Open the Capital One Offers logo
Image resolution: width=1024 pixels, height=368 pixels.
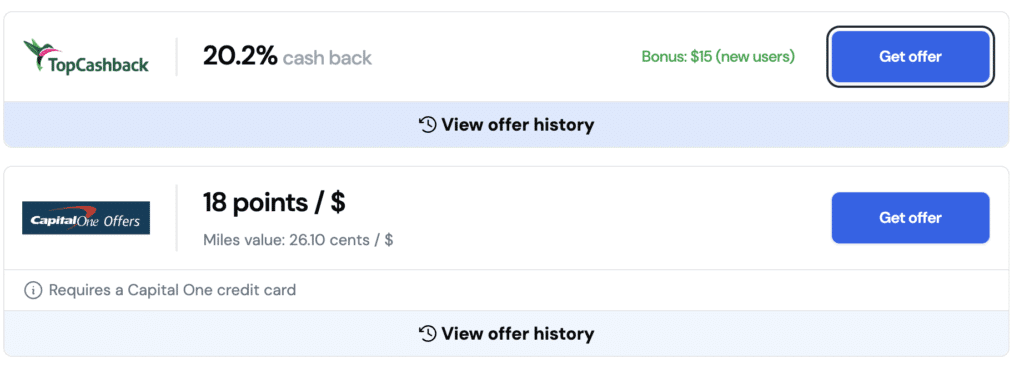(86, 218)
